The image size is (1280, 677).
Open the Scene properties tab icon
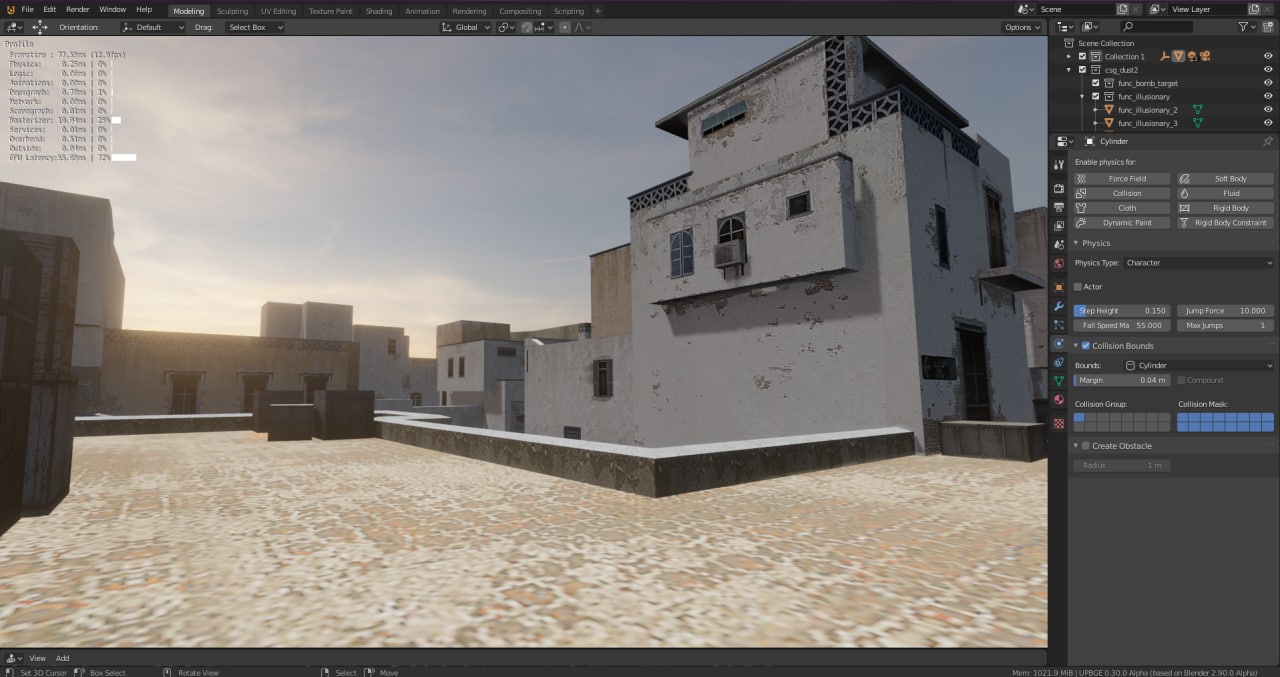click(x=1059, y=245)
